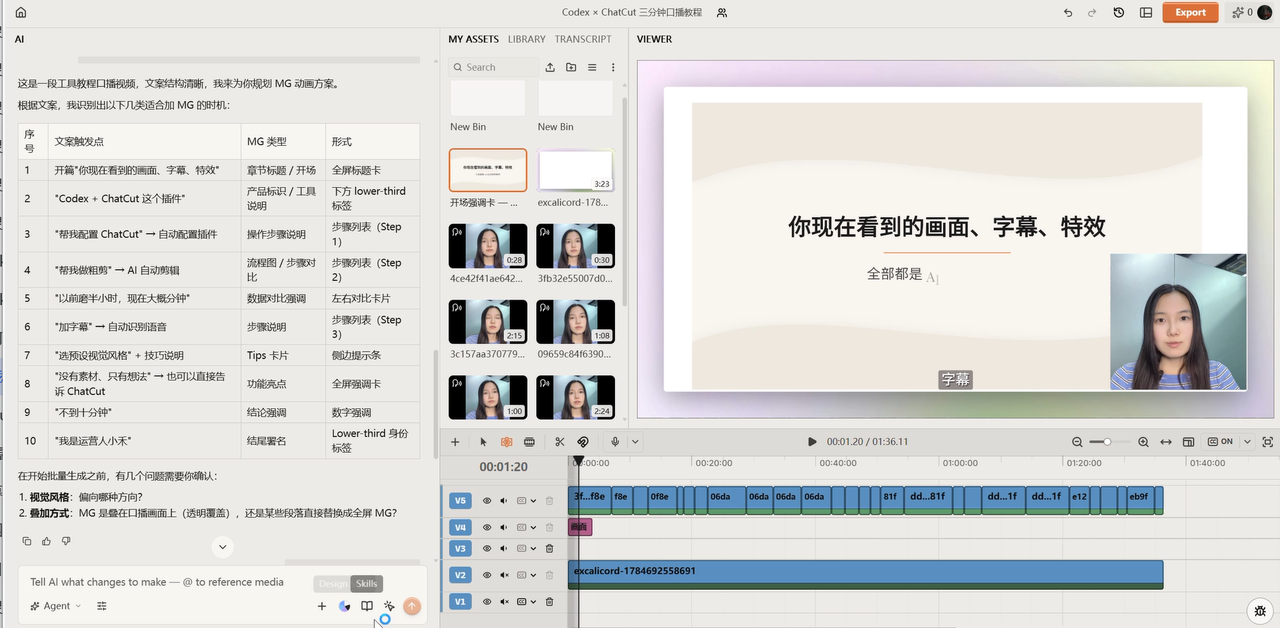Open version history clock icon
This screenshot has width=1280, height=628.
point(1118,13)
